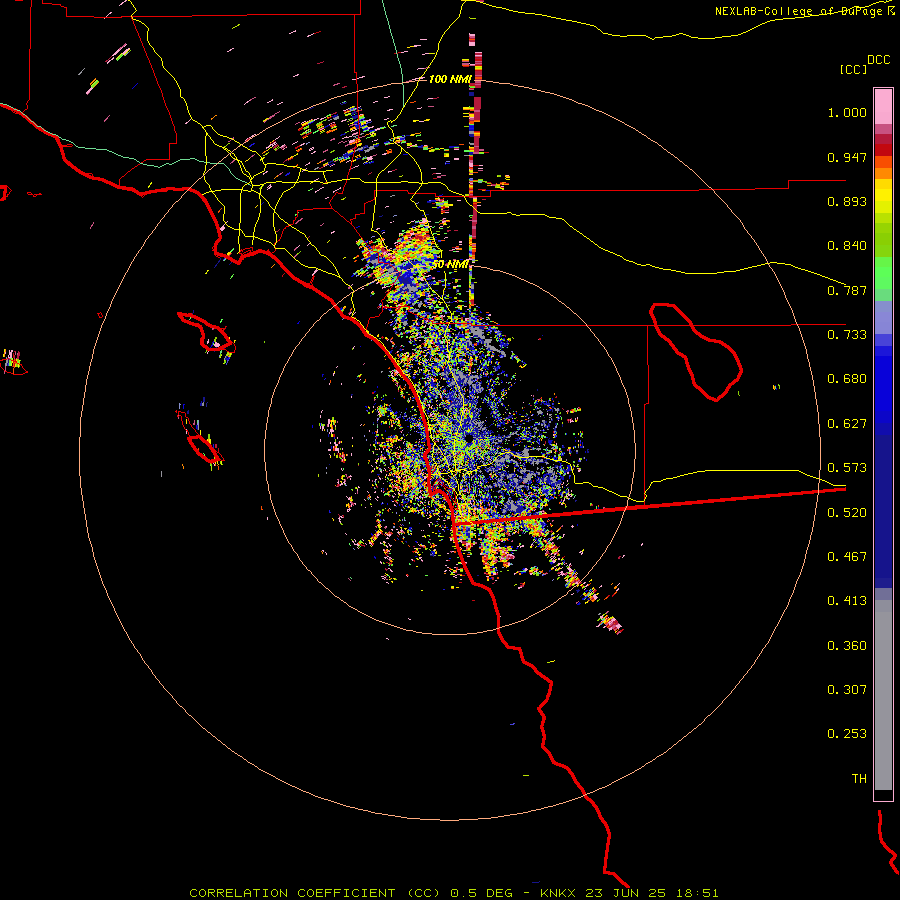Click the [CC] units label
This screenshot has width=900, height=900.
pyautogui.click(x=853, y=69)
